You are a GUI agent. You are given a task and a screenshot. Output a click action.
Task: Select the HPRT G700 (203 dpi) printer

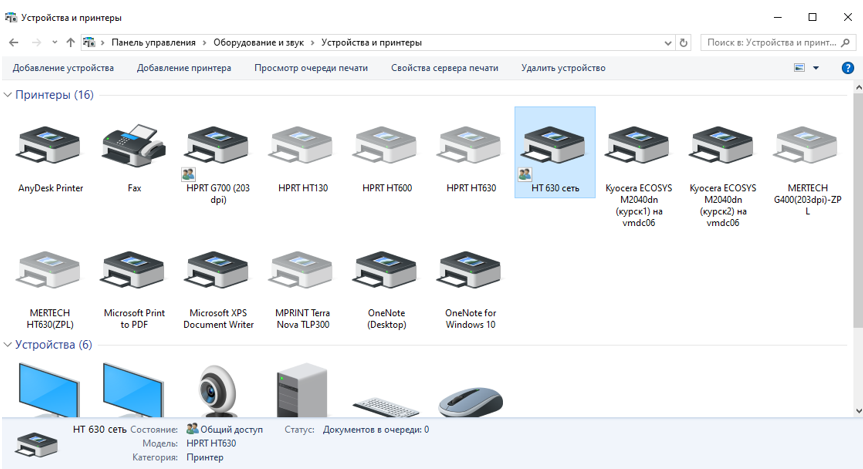218,148
